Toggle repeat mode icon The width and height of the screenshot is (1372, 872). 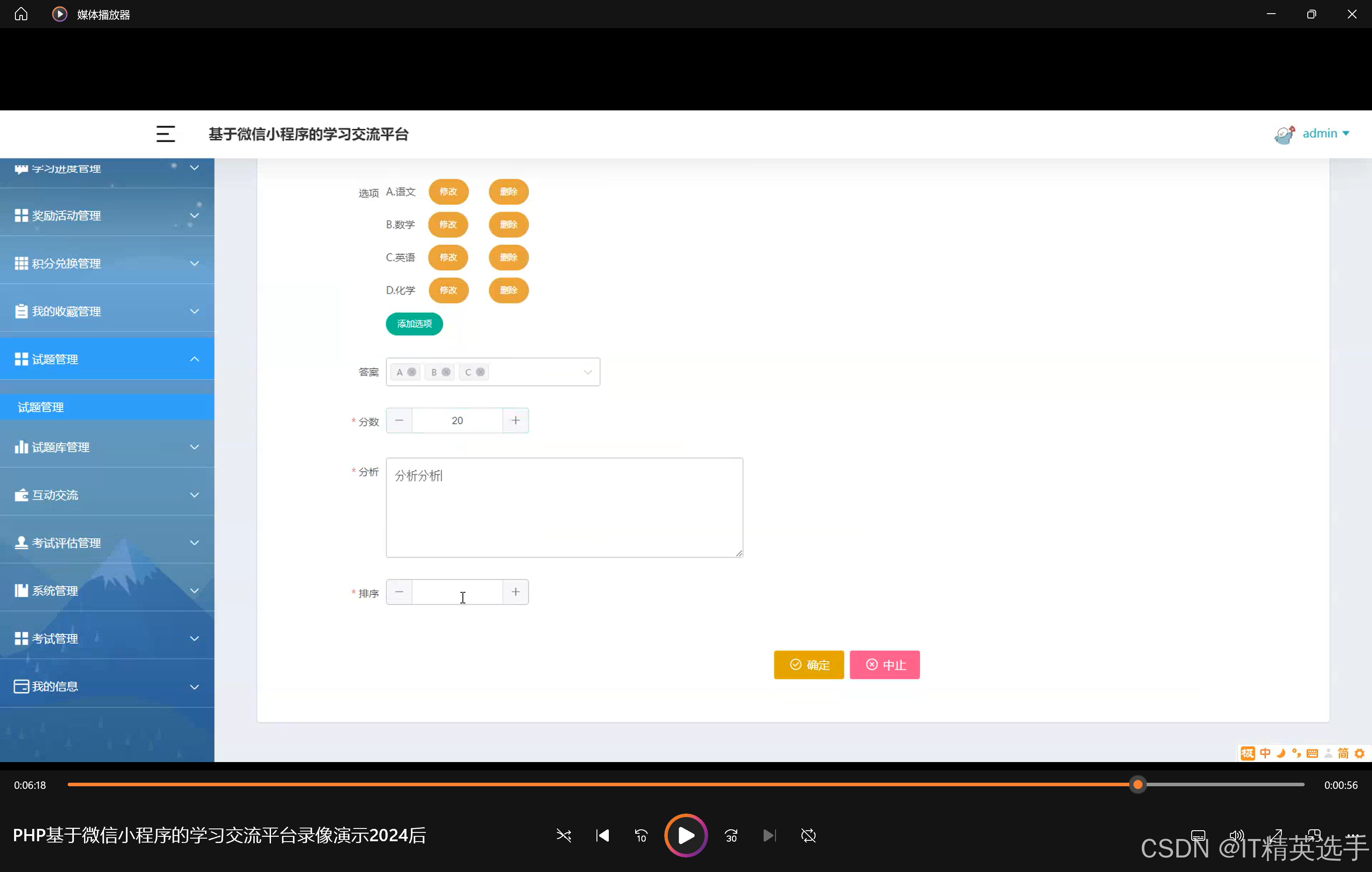click(x=808, y=836)
